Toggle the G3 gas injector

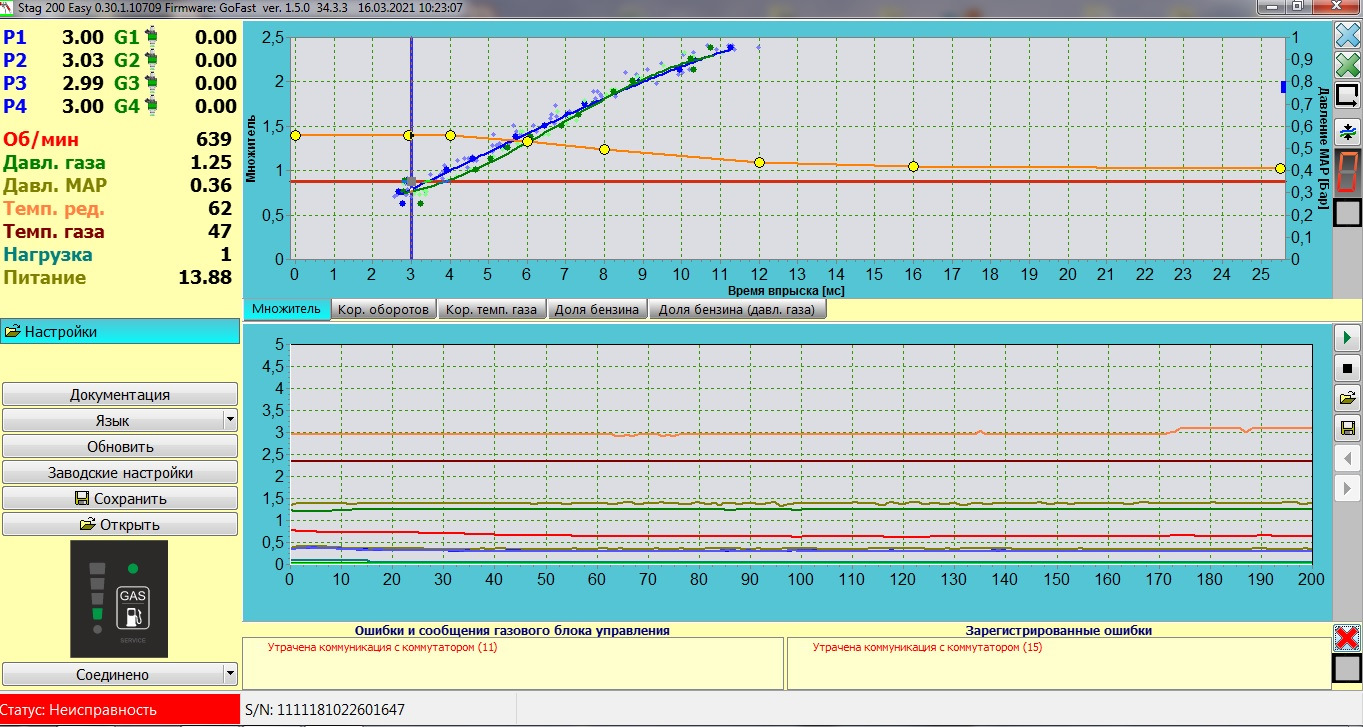[x=151, y=83]
